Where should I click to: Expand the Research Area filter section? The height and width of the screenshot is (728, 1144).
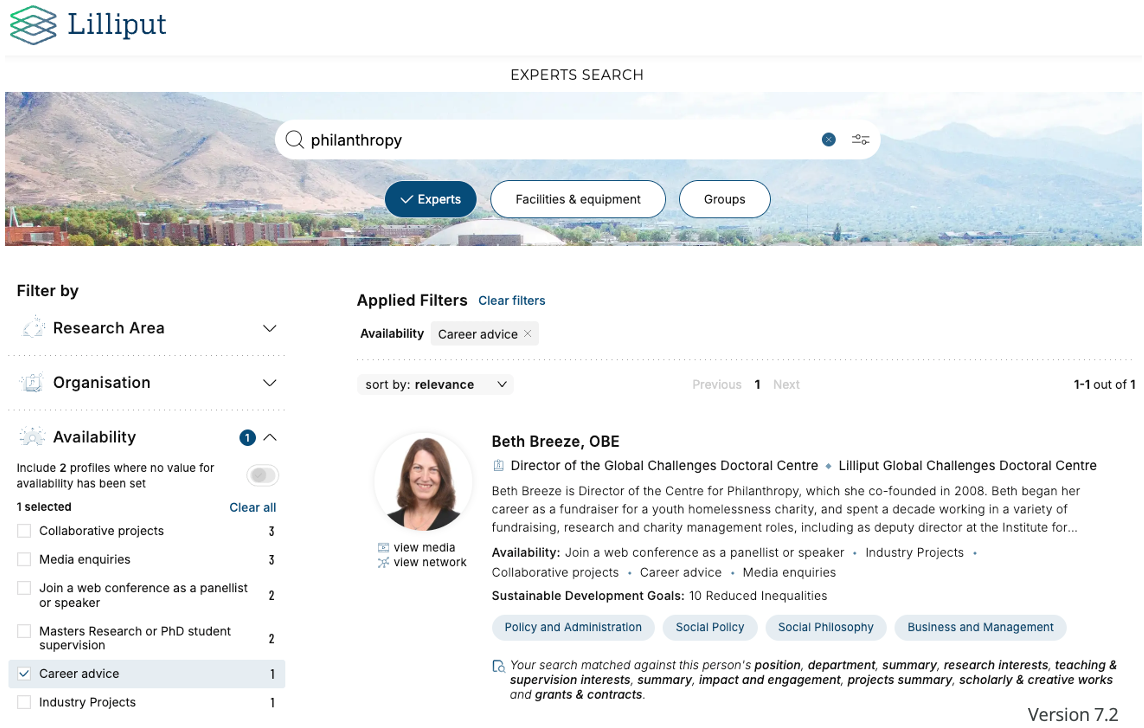[269, 328]
